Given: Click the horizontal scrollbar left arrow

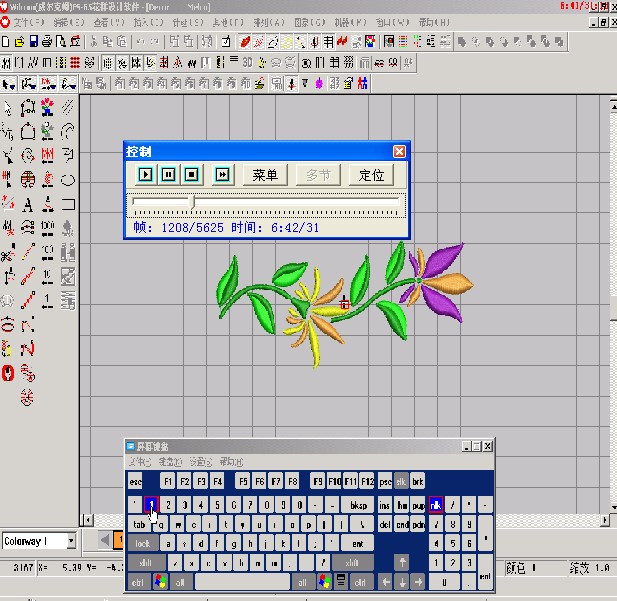Looking at the screenshot, I should (88, 520).
